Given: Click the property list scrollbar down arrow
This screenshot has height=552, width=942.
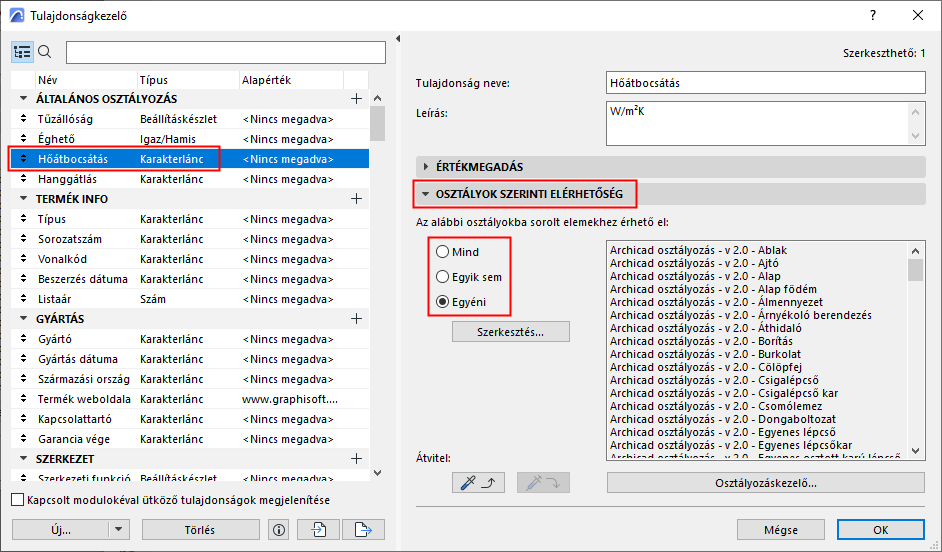Looking at the screenshot, I should point(377,473).
